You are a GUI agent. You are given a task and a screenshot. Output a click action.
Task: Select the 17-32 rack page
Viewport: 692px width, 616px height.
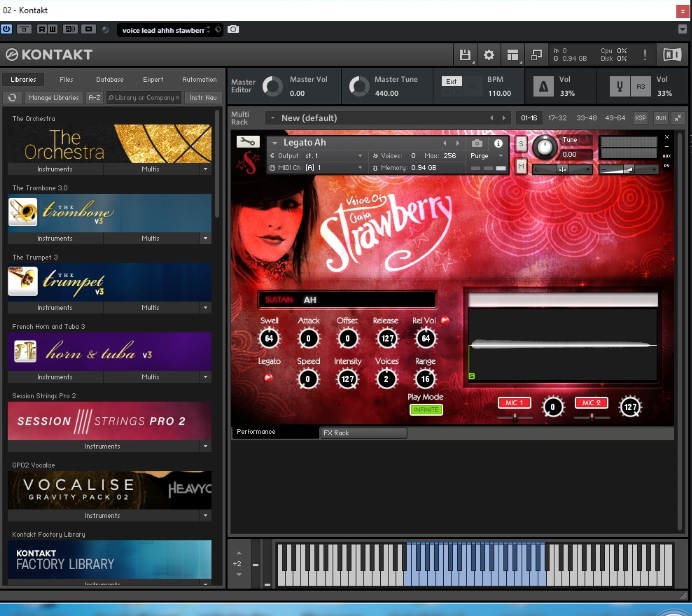(x=557, y=118)
